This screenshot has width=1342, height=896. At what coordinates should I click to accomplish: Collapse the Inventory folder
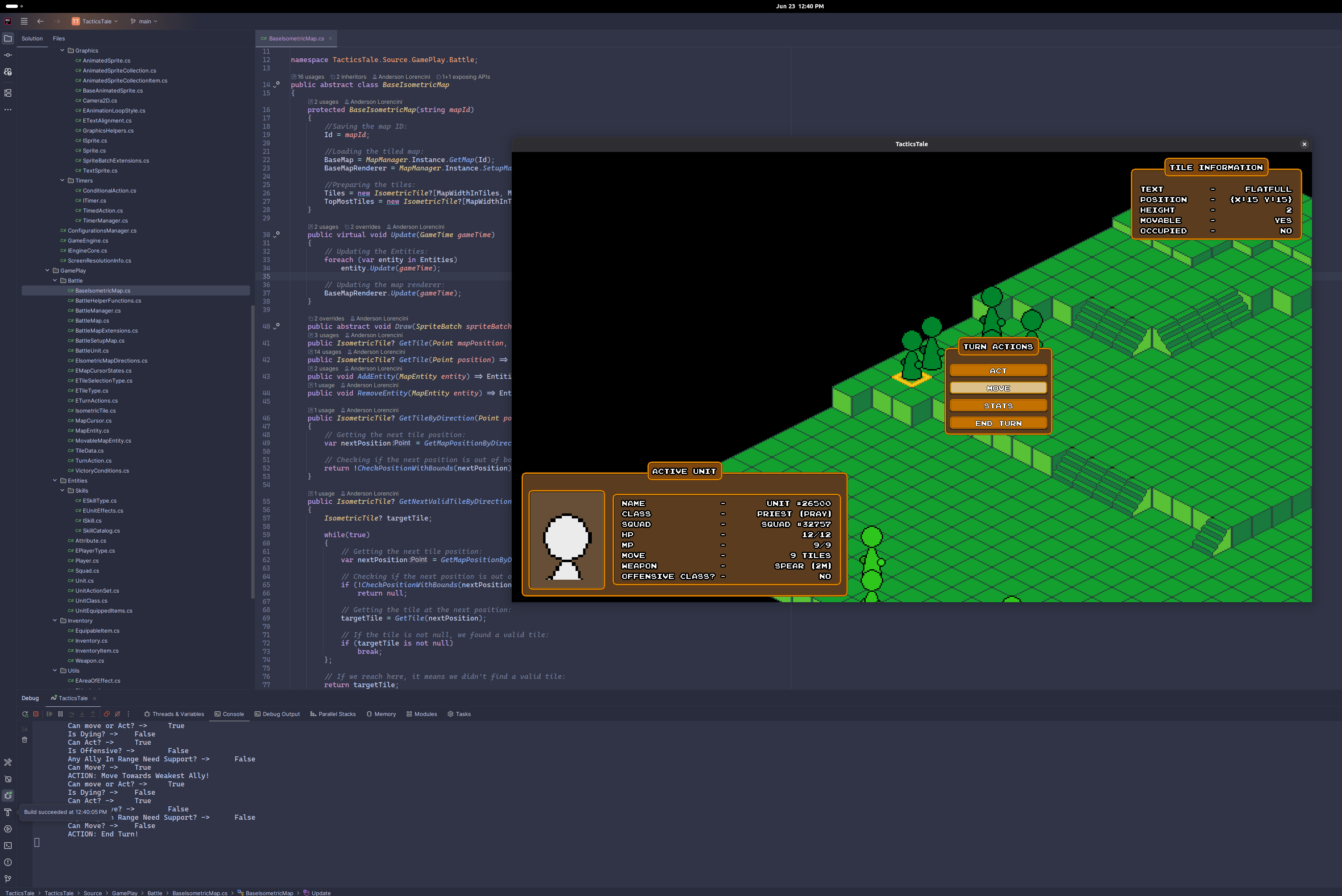pyautogui.click(x=55, y=621)
